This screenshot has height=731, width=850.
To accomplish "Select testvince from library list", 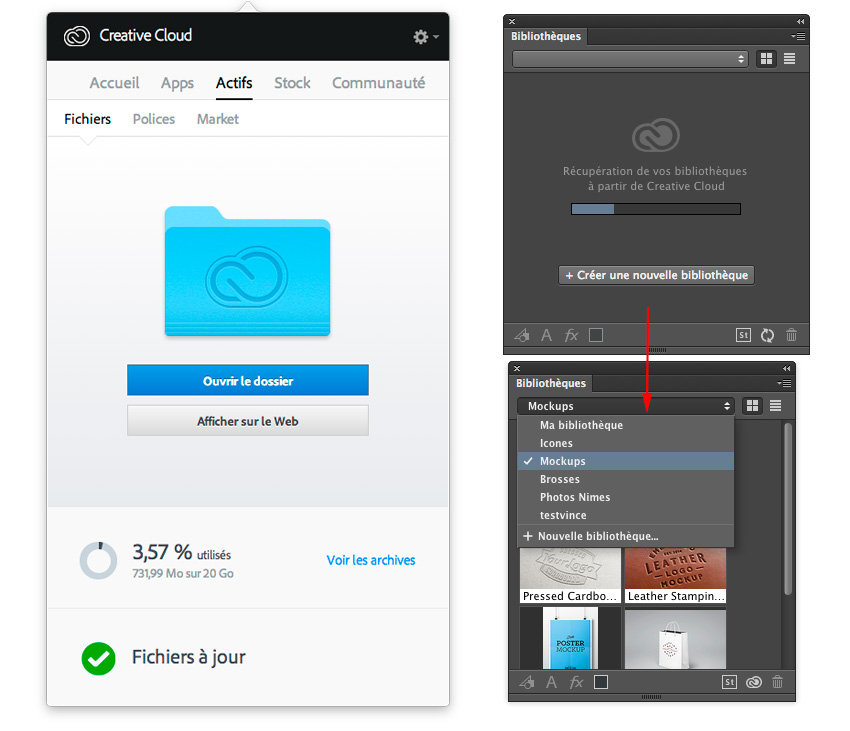I will pyautogui.click(x=626, y=515).
